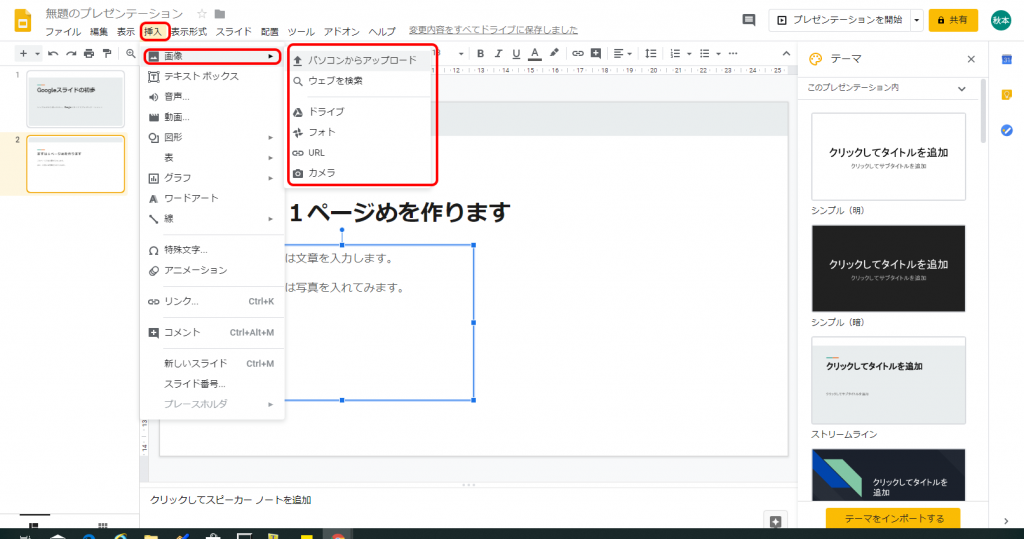Click the insert link toolbar icon
Viewport: 1024px width, 539px height.
[577, 54]
